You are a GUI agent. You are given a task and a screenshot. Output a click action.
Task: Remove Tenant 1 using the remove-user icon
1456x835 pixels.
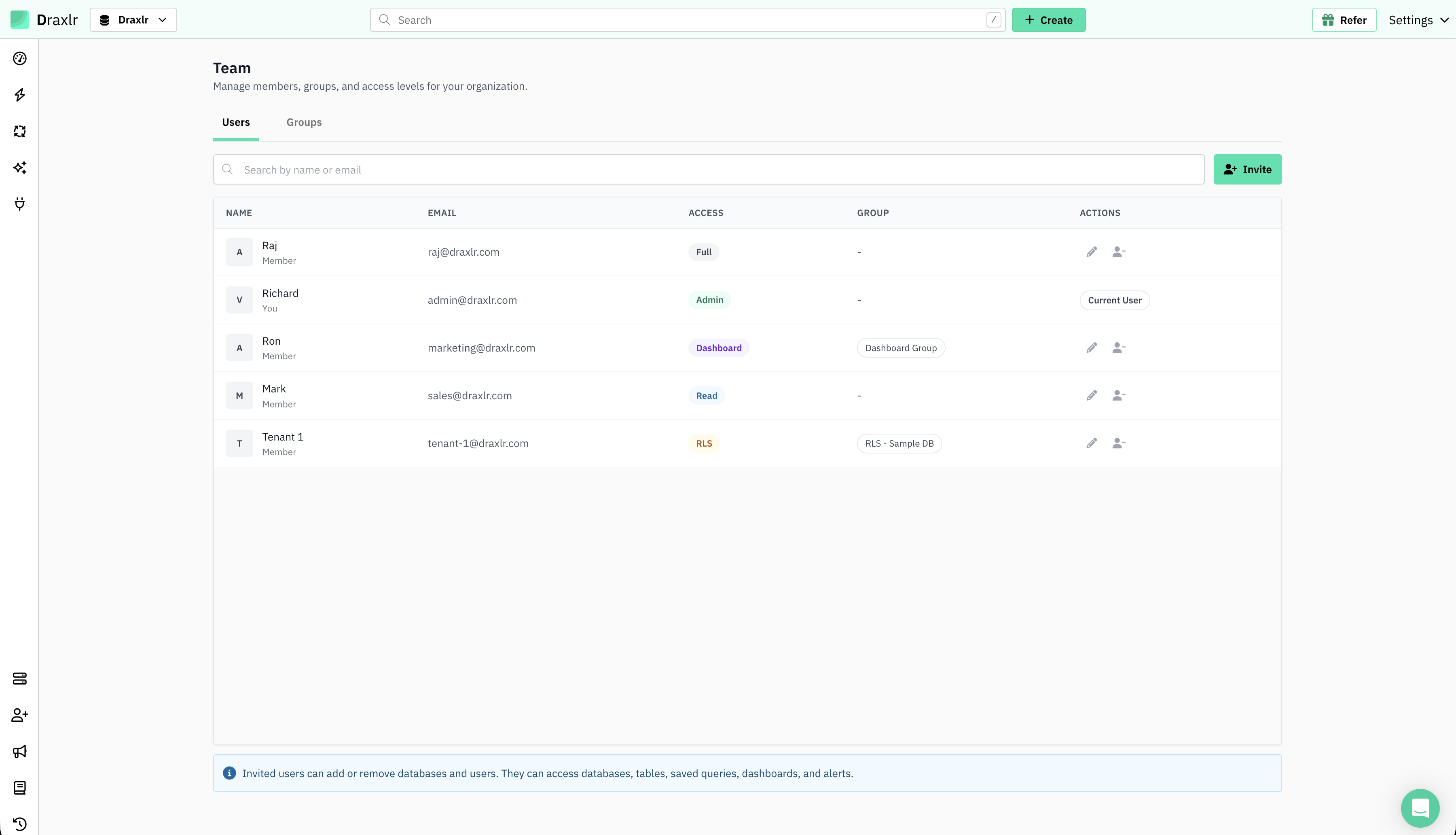1118,443
